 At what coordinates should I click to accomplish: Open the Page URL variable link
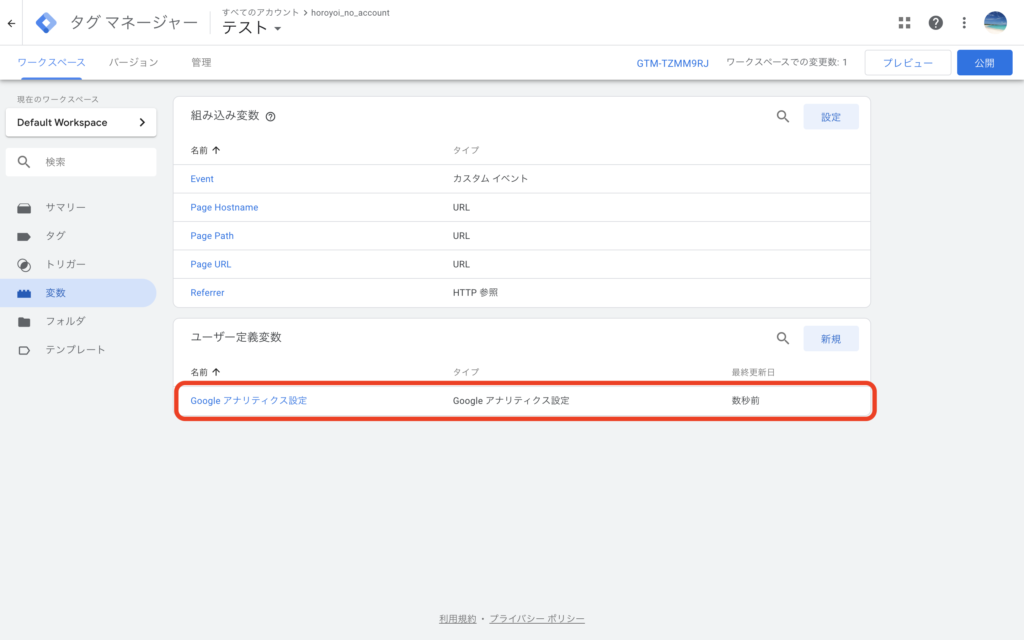[x=210, y=264]
